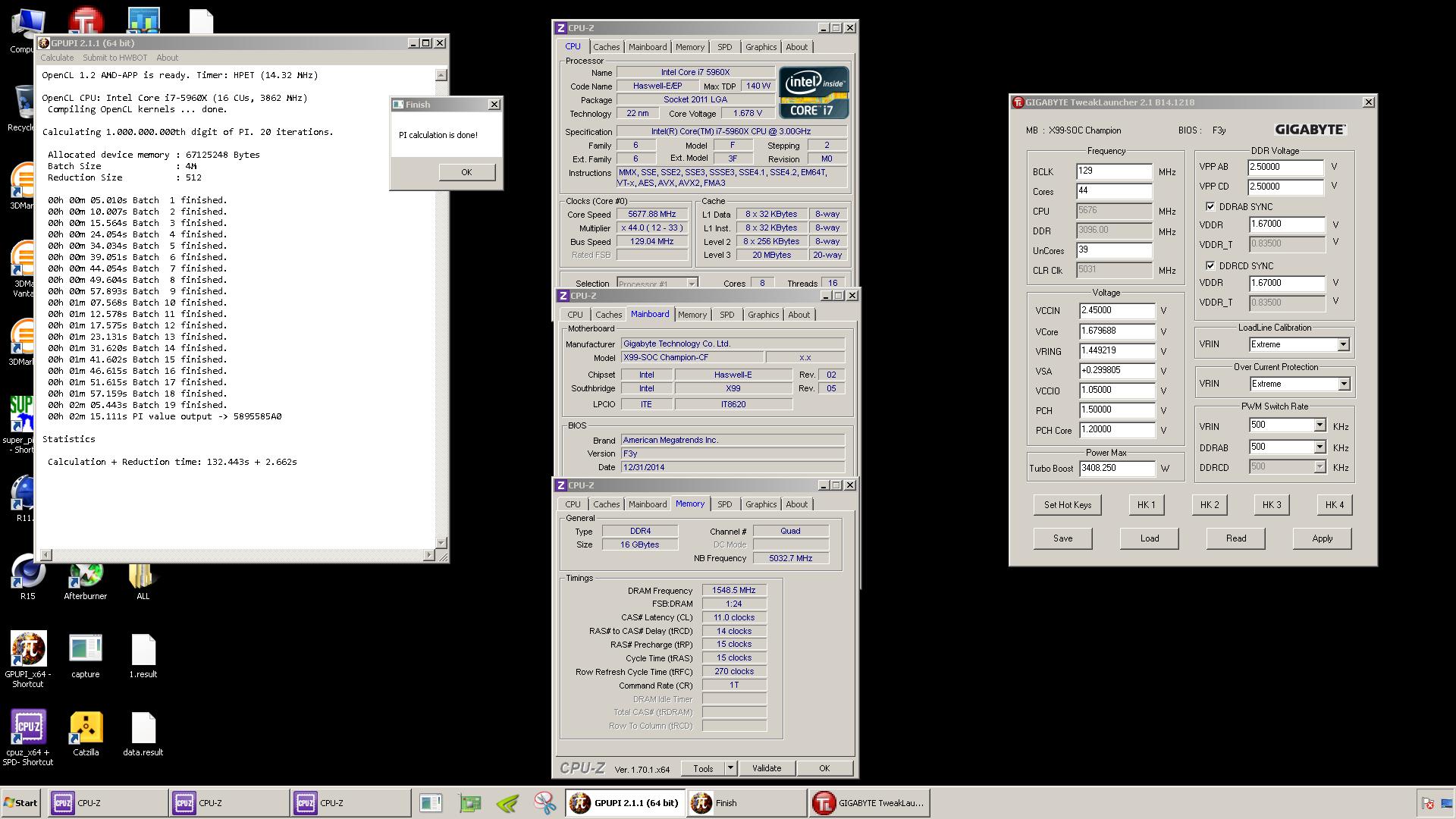
Task: Switch to GIGABYTE TweakLauncher taskbar item
Action: [x=870, y=802]
